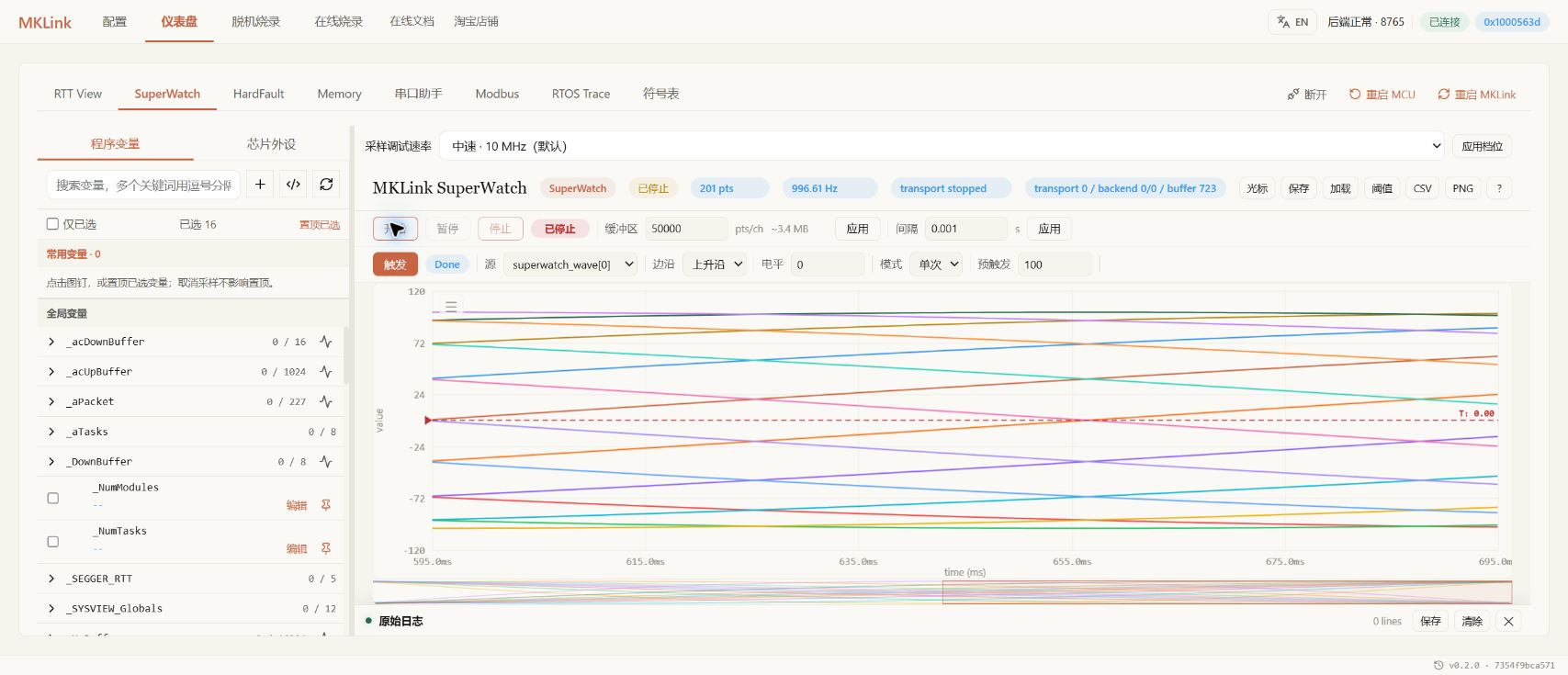Click the plus icon beside variable search
Image resolution: width=1568 pixels, height=675 pixels.
point(260,185)
